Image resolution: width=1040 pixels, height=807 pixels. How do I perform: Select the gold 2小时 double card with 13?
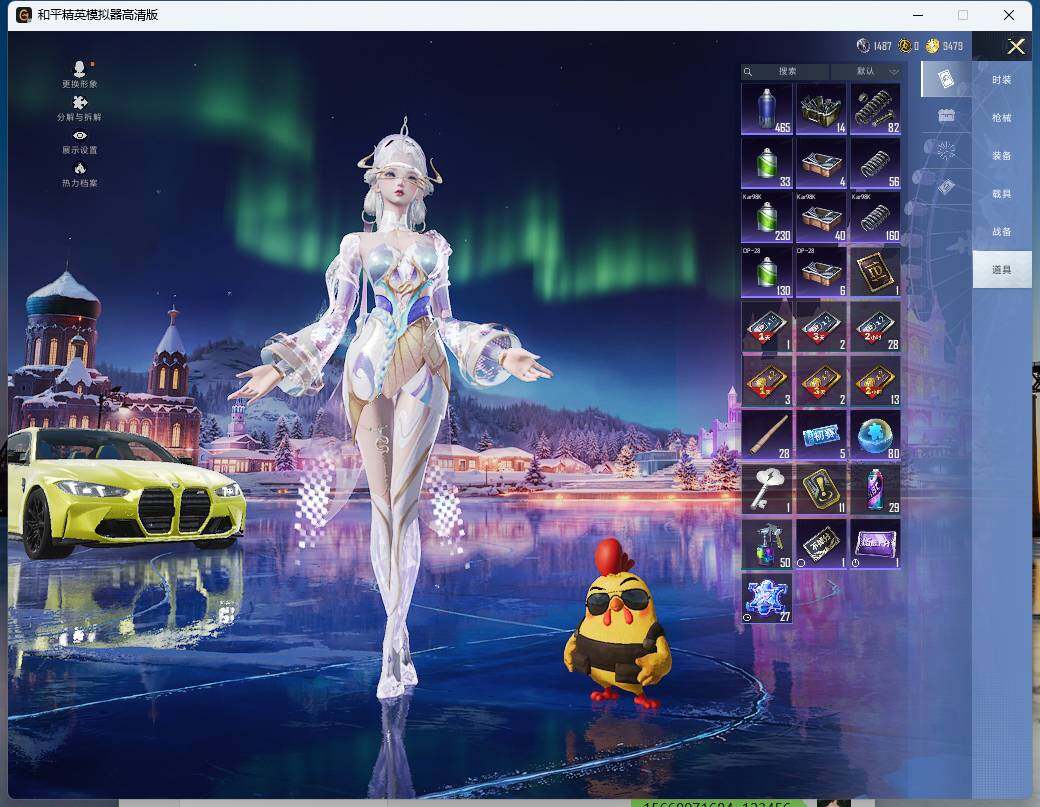pyautogui.click(x=876, y=381)
